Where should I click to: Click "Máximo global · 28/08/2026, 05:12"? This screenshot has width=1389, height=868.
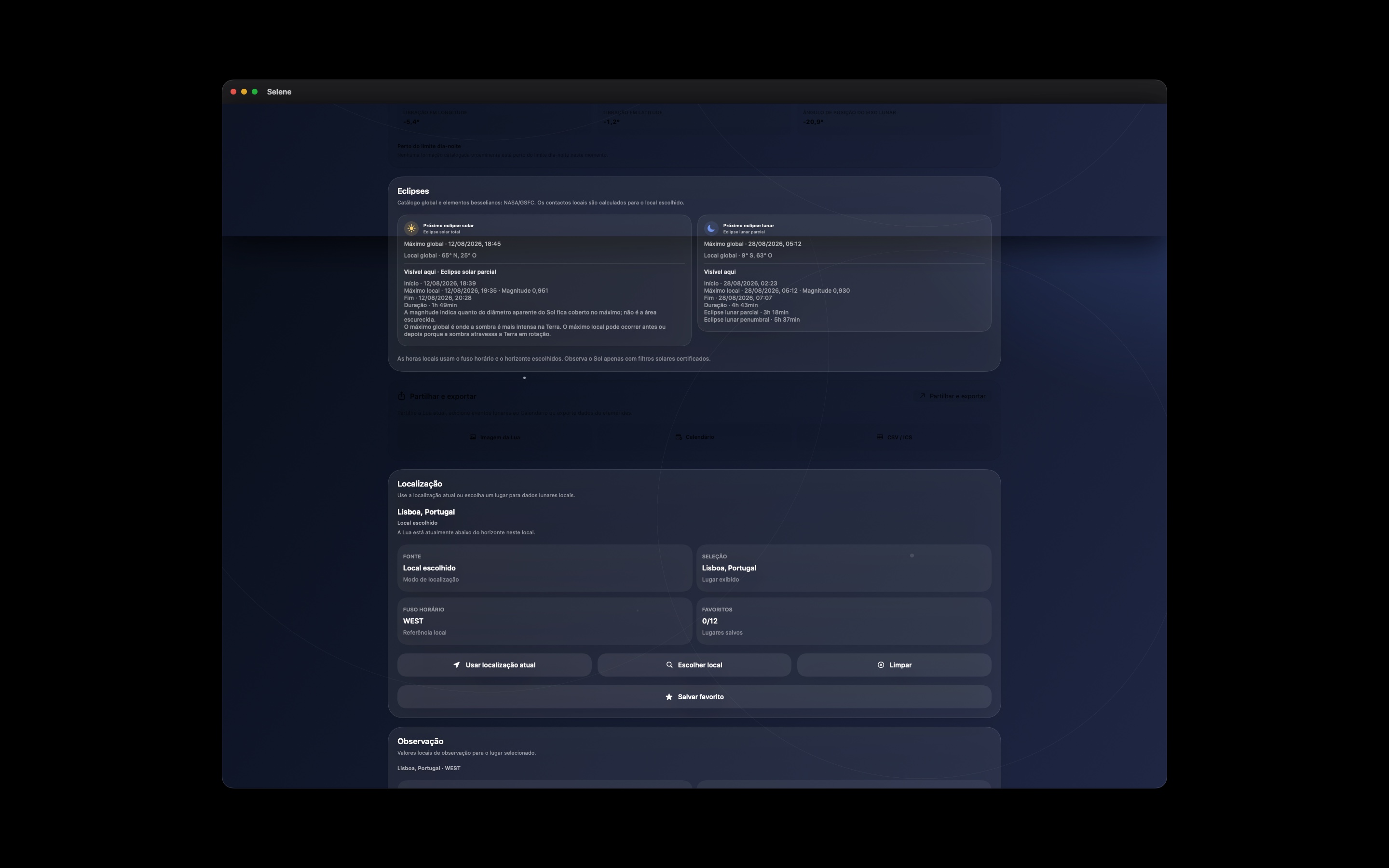(752, 244)
